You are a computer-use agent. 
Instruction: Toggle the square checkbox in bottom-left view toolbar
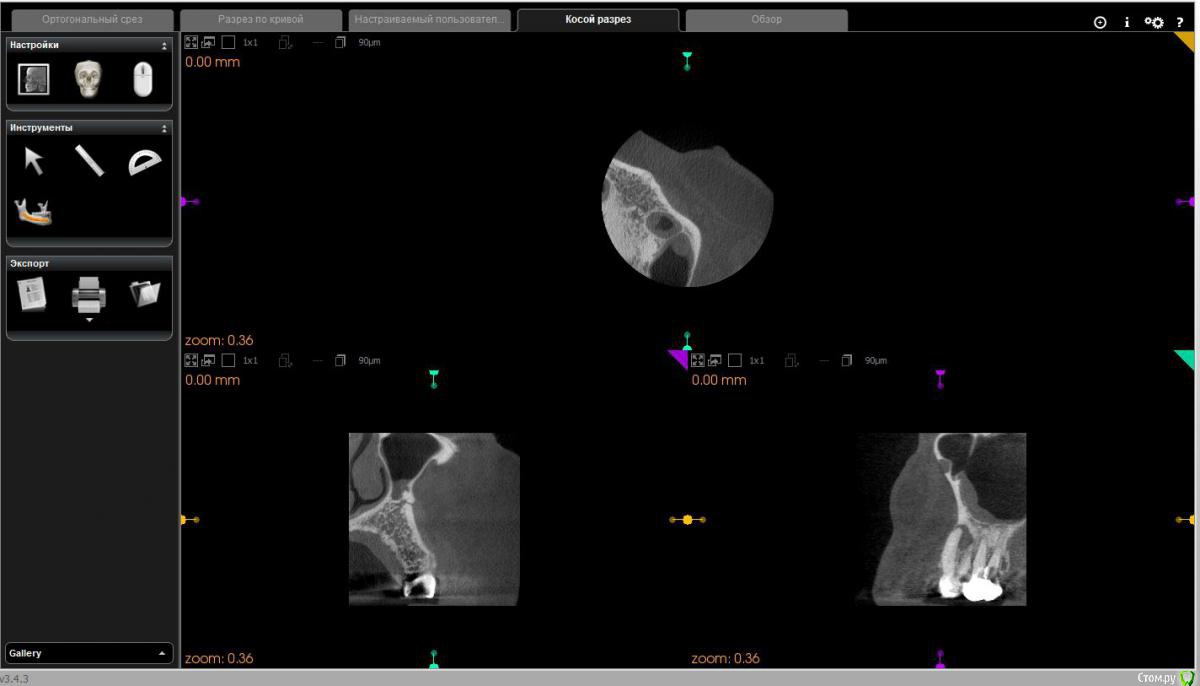pyautogui.click(x=228, y=360)
